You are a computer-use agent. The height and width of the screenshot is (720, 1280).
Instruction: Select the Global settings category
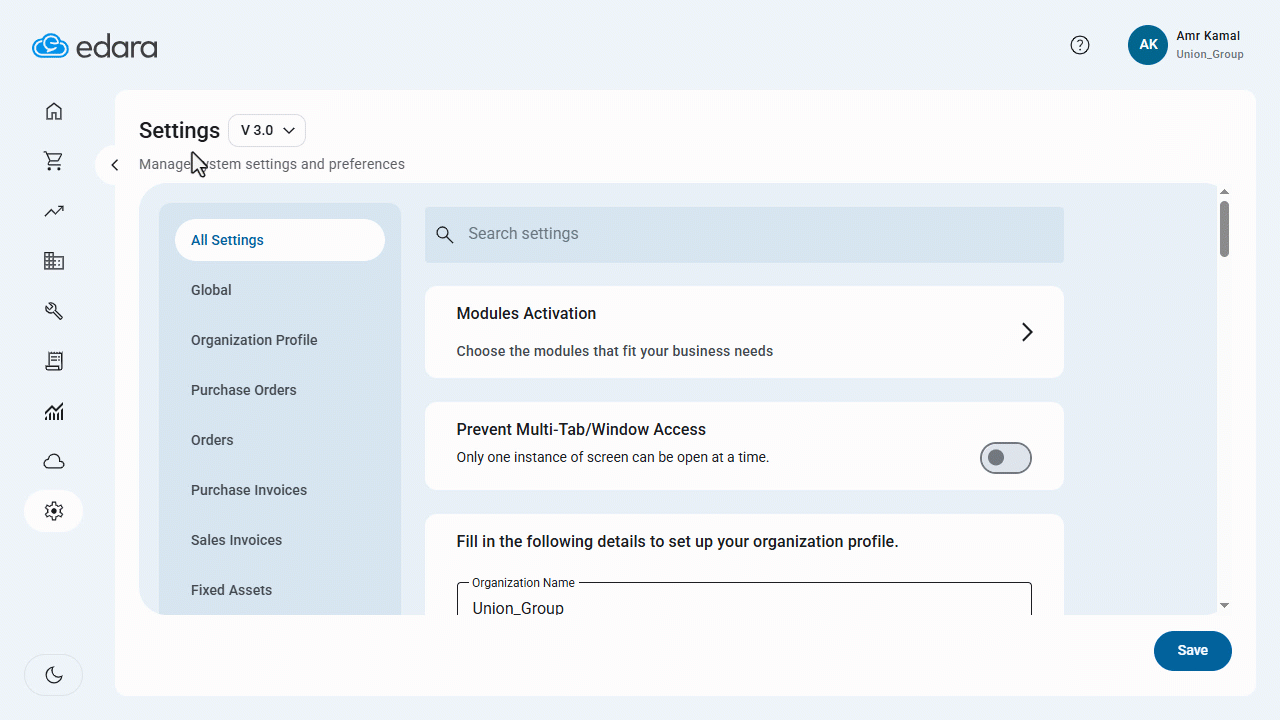[280, 290]
